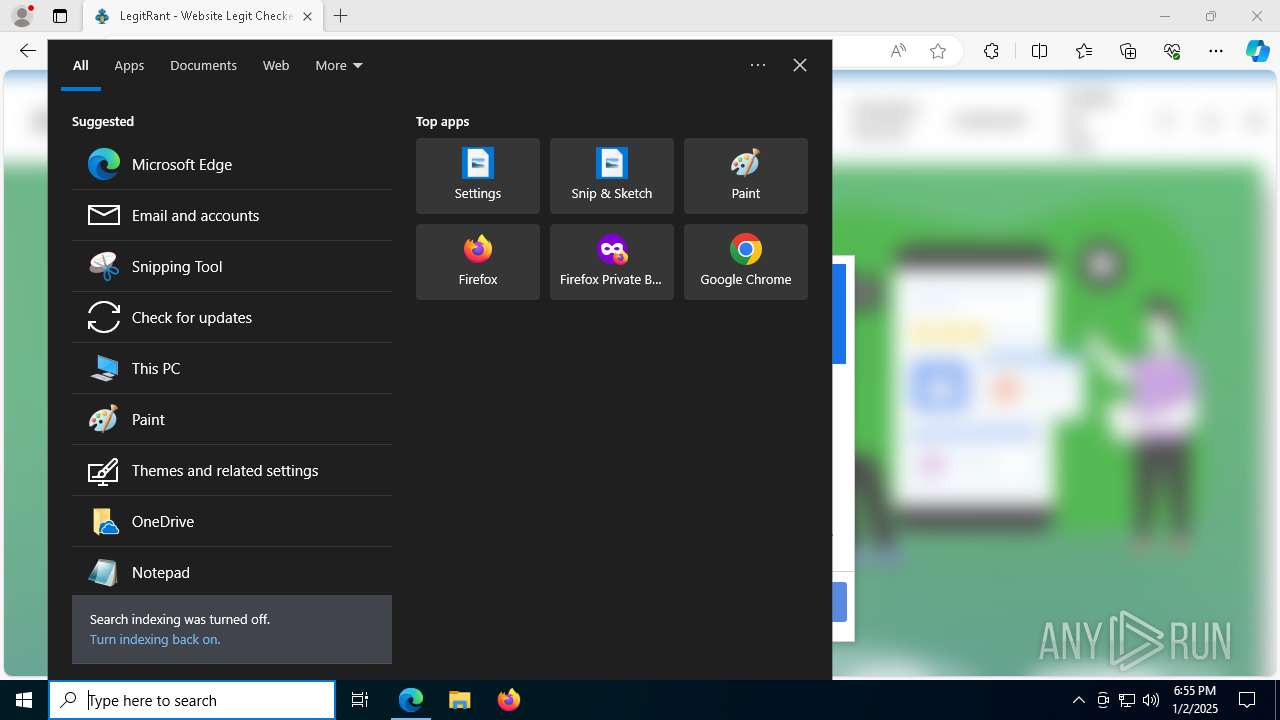Image resolution: width=1280 pixels, height=720 pixels.
Task: Open Themes and related settings
Action: click(x=232, y=470)
